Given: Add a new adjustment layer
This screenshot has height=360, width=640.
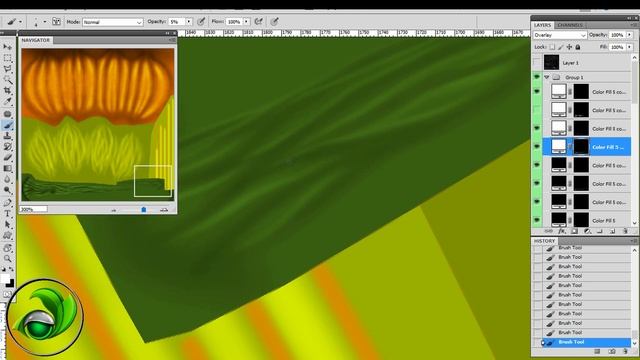Looking at the screenshot, I should click(x=587, y=231).
